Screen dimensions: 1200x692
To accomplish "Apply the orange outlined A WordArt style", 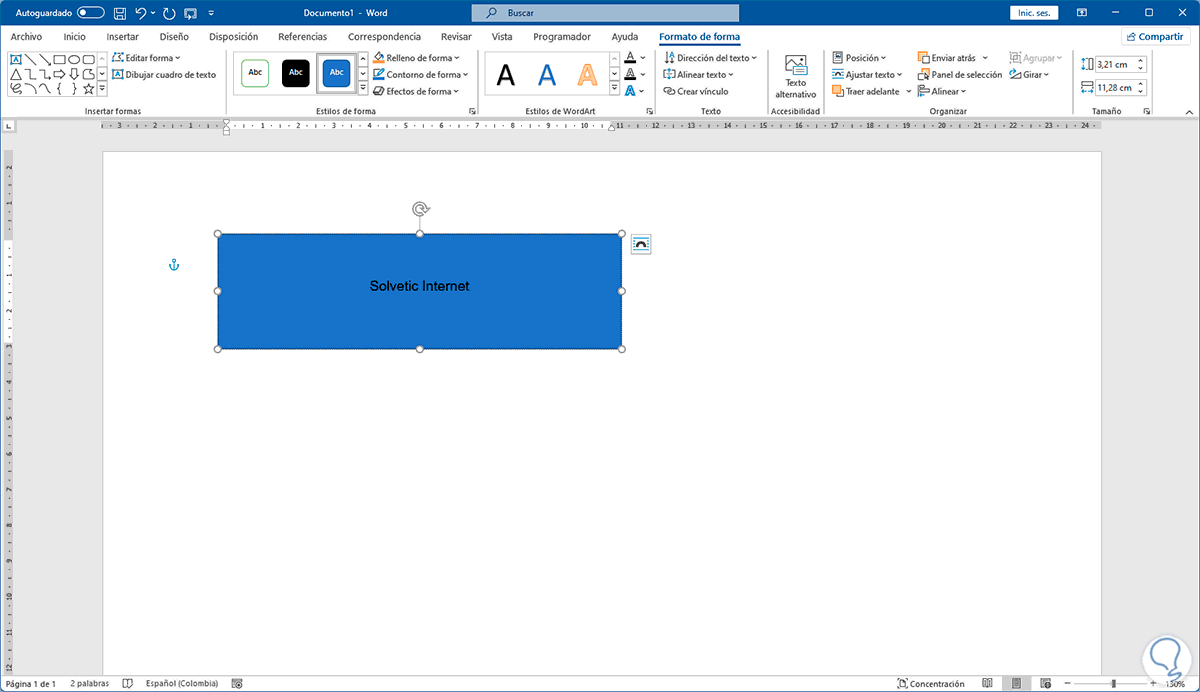I will (587, 75).
